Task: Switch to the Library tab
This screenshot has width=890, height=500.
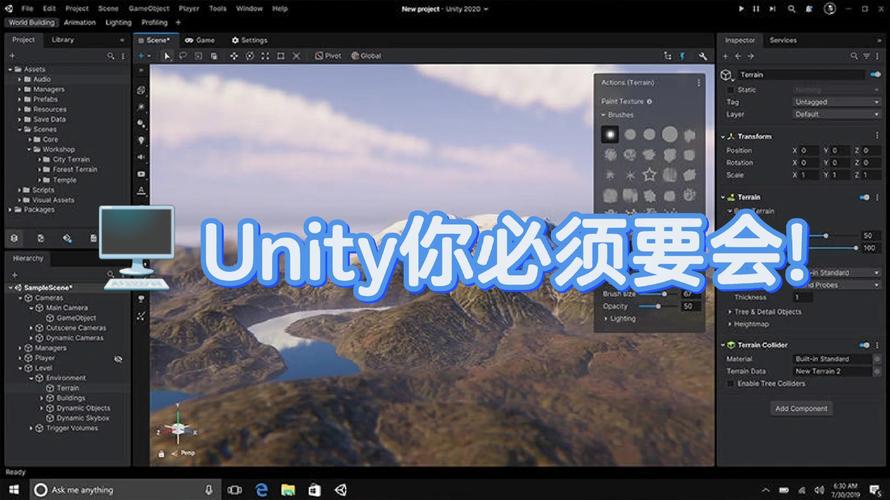Action: click(x=62, y=40)
